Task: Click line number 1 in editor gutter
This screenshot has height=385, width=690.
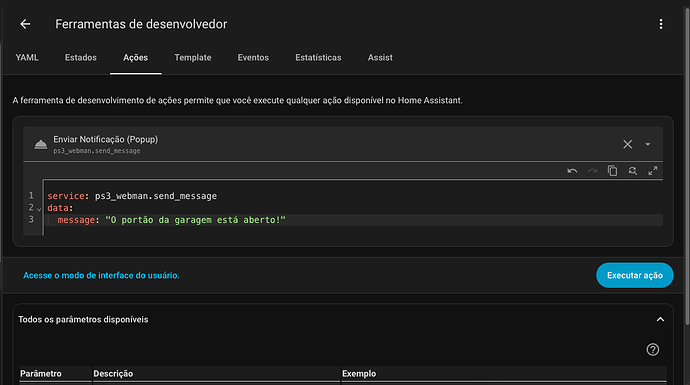Action: coord(31,195)
